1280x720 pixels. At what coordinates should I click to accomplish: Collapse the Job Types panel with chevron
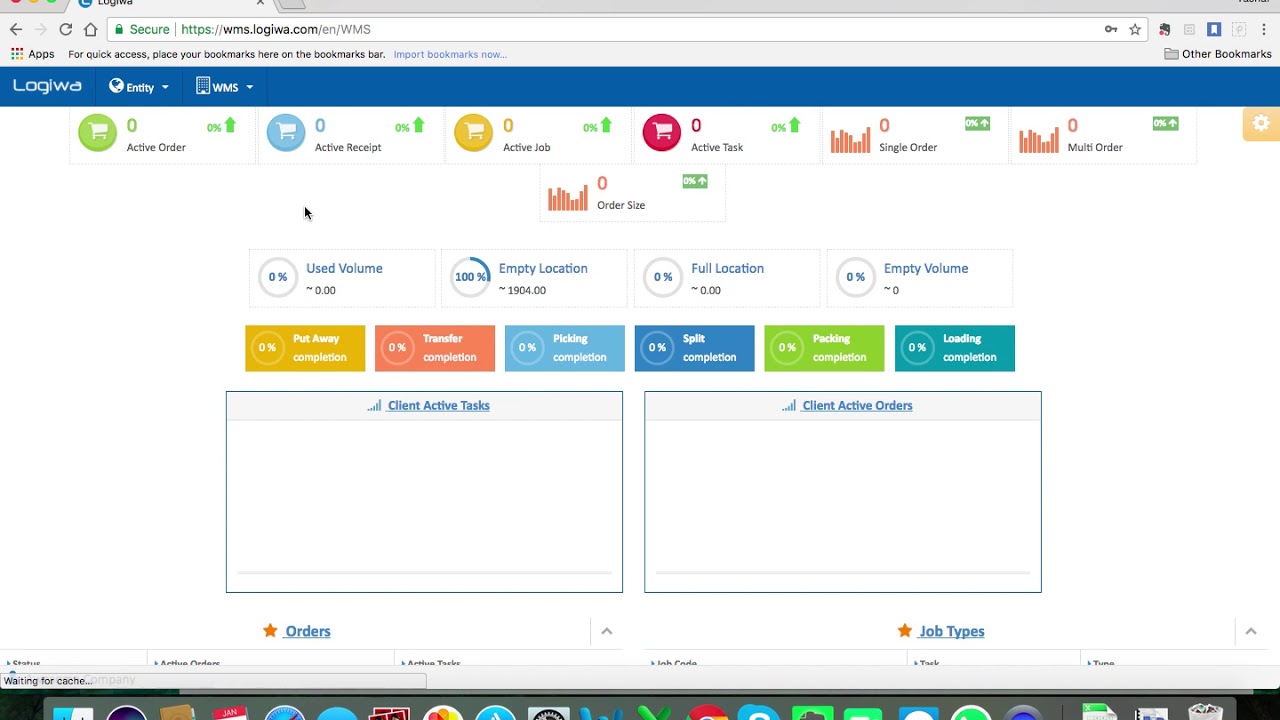(x=1251, y=631)
